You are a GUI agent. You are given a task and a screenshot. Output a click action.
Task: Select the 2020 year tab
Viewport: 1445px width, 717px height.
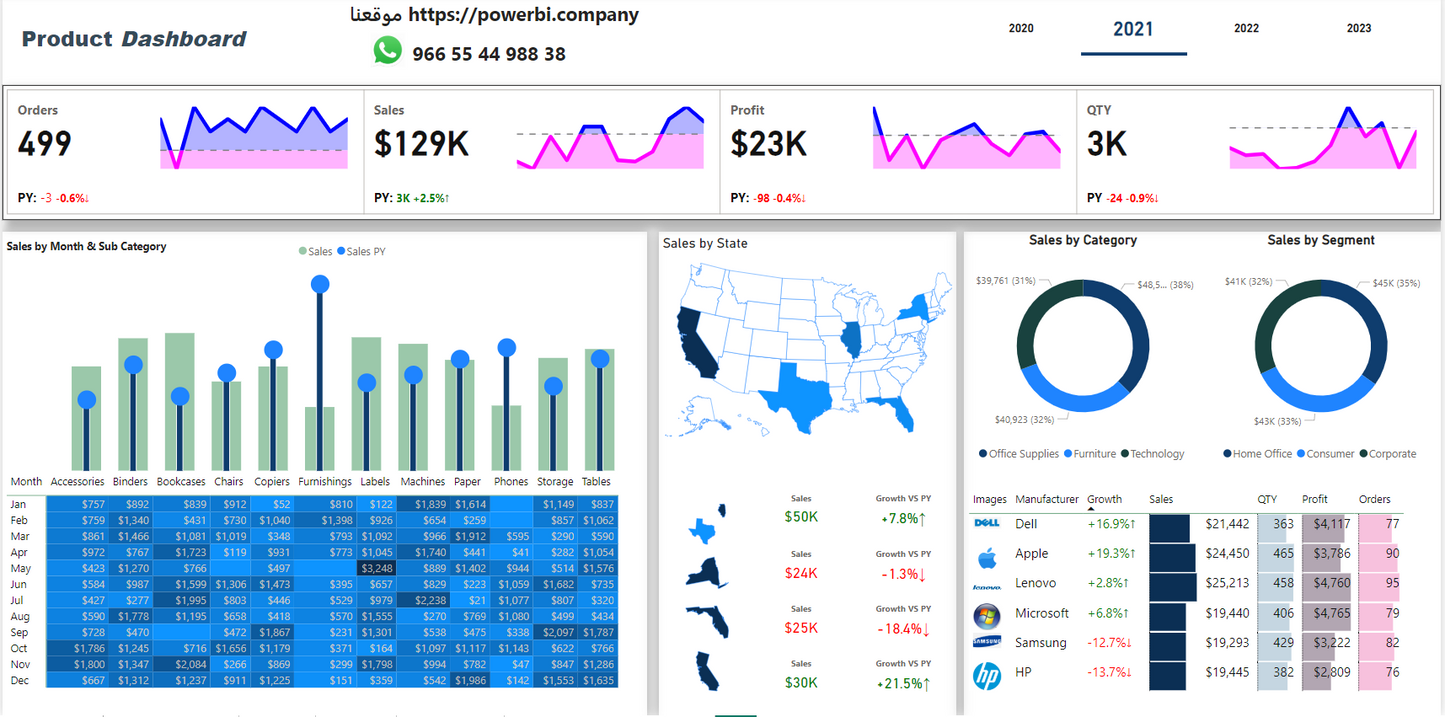(1021, 29)
